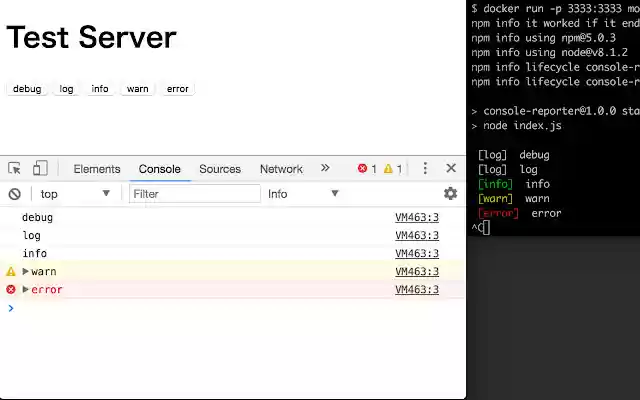
Task: Click the info button on the page
Action: point(100,89)
